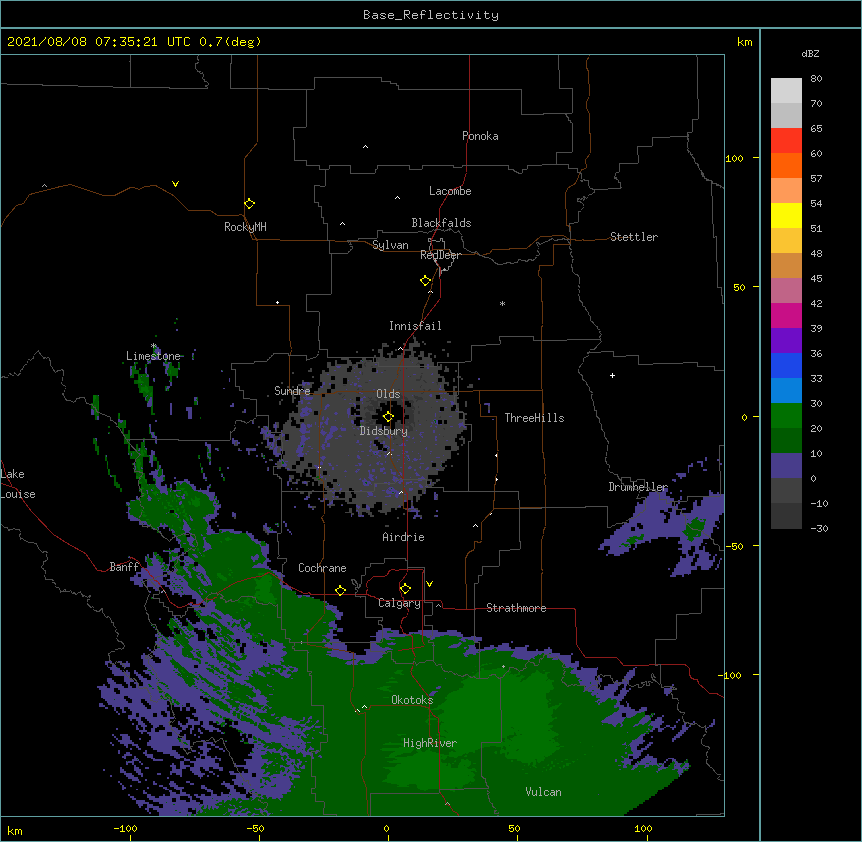Click the HighRiver town label
This screenshot has height=842, width=862.
pyautogui.click(x=430, y=743)
